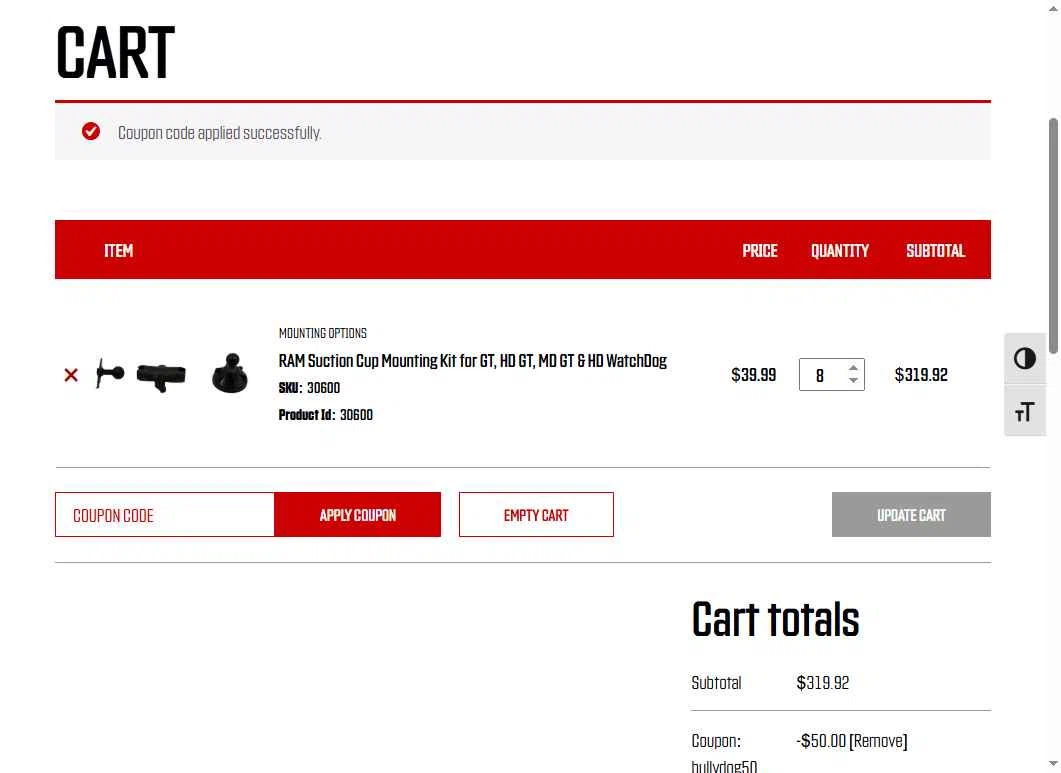Screen dimensions: 1061x773
Task: Click the -$50.00 coupon discount amount
Action: (821, 741)
